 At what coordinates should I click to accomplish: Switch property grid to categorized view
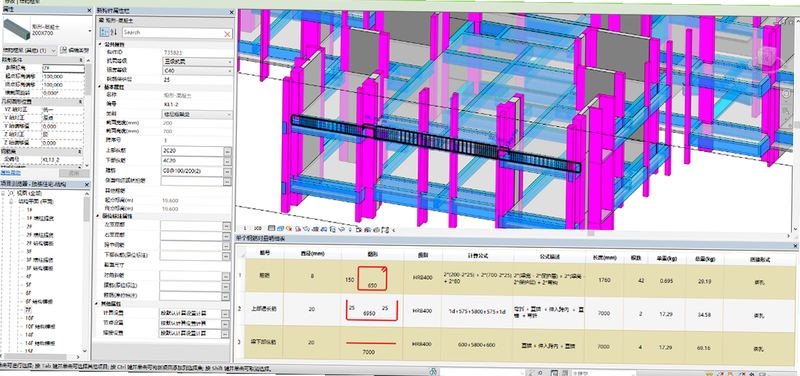(104, 32)
